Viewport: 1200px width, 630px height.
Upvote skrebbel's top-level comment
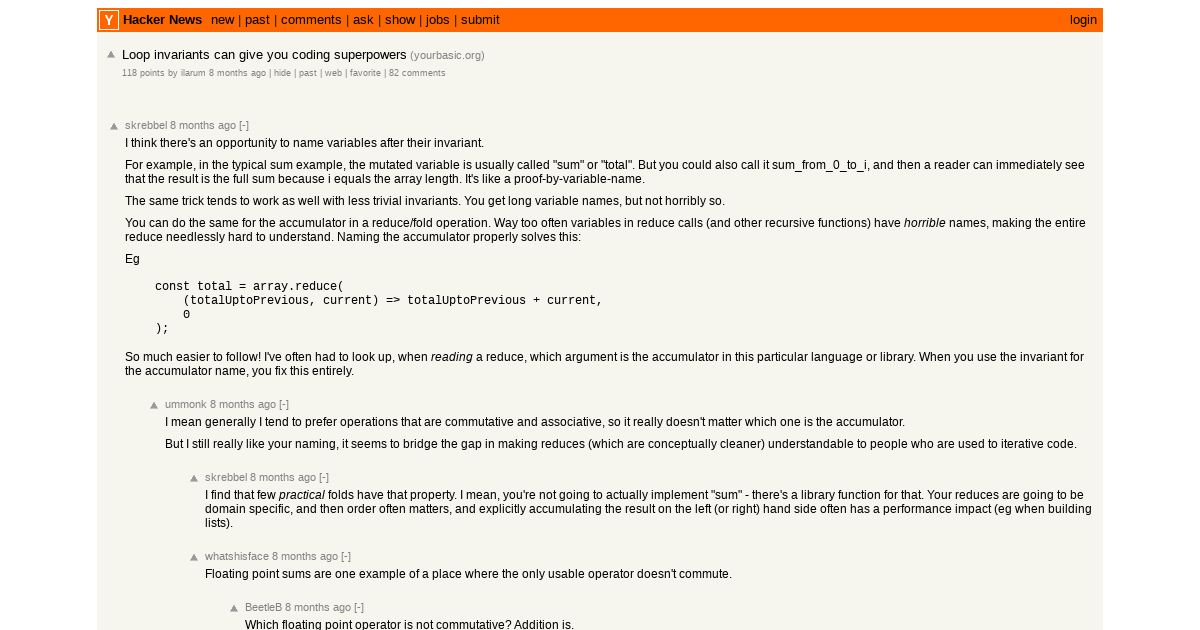(x=114, y=127)
